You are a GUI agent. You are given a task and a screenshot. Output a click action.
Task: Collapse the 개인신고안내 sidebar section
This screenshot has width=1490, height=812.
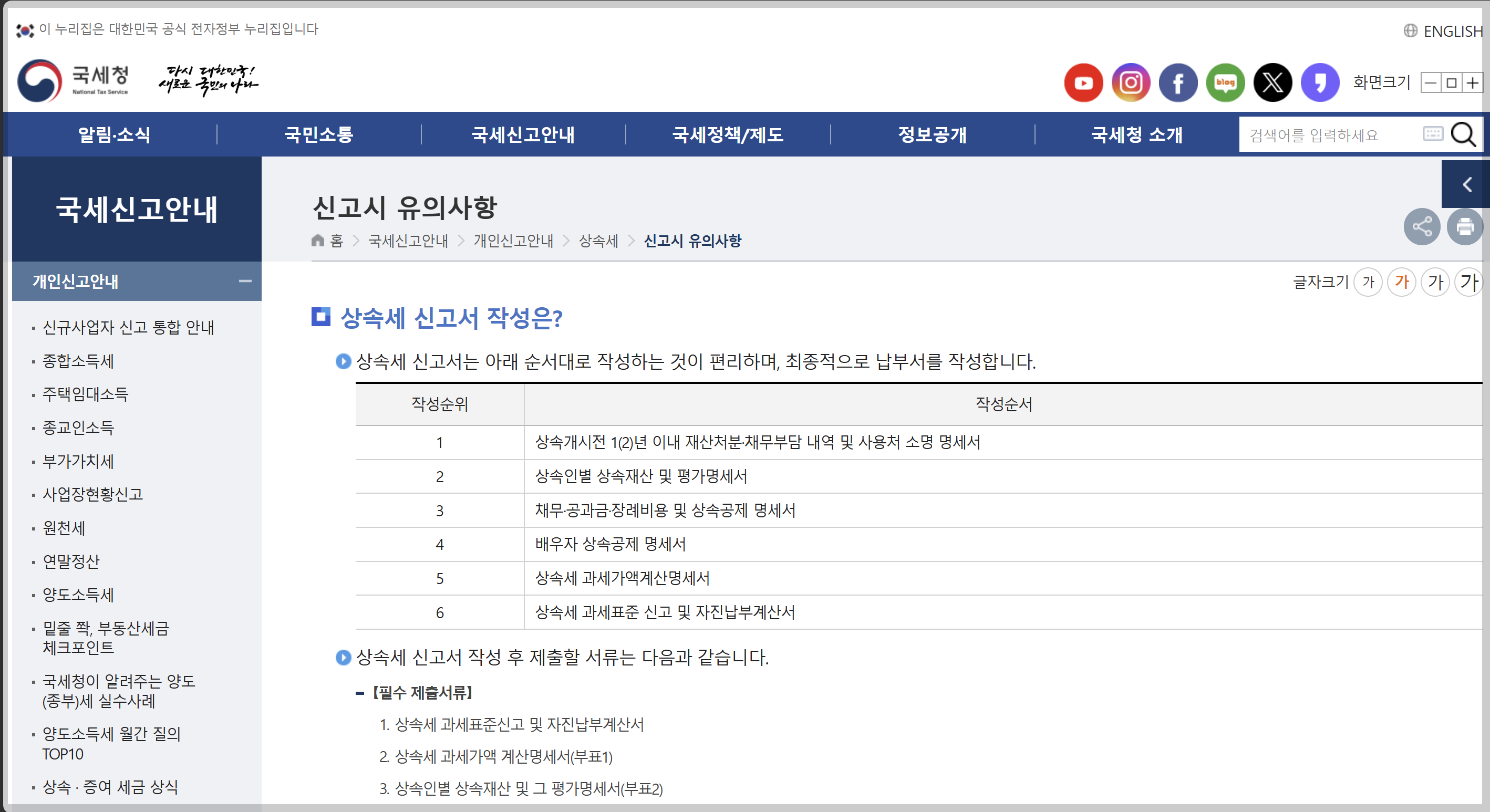click(x=245, y=282)
